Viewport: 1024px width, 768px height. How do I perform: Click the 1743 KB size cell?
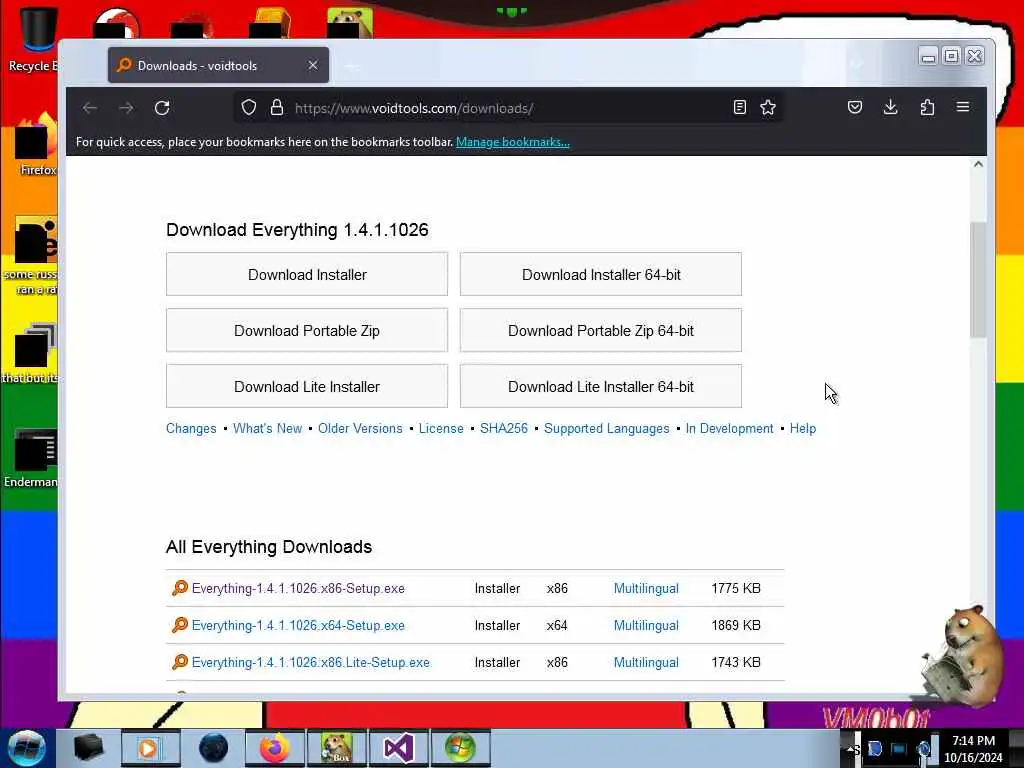coord(736,662)
